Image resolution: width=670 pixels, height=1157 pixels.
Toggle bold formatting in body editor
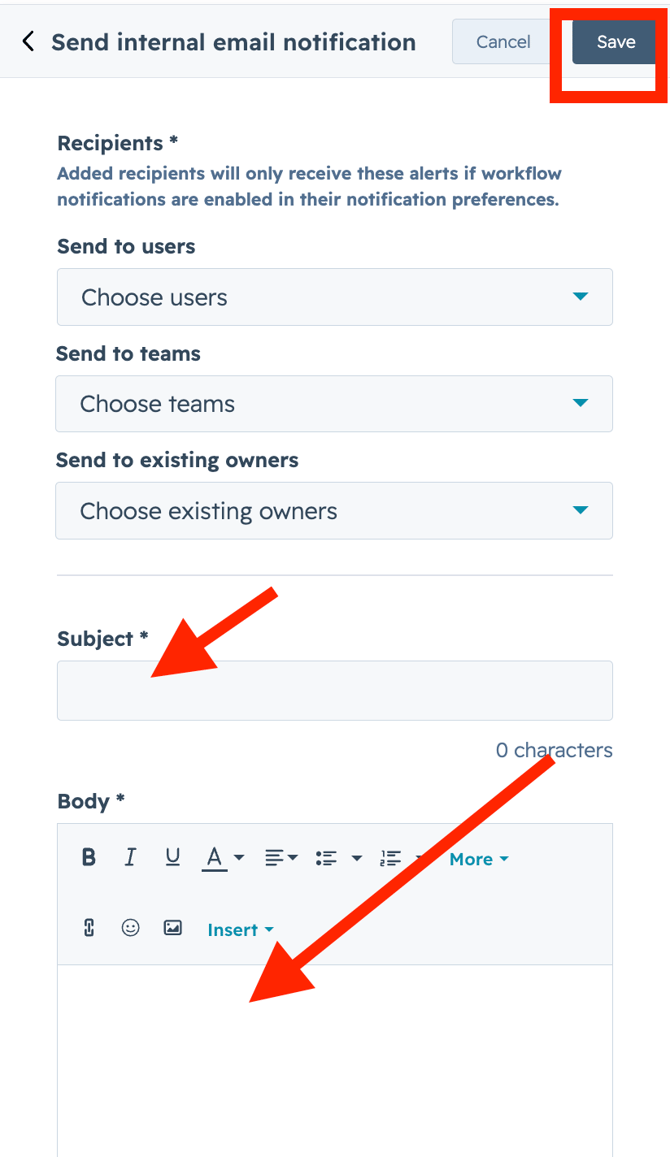point(89,858)
